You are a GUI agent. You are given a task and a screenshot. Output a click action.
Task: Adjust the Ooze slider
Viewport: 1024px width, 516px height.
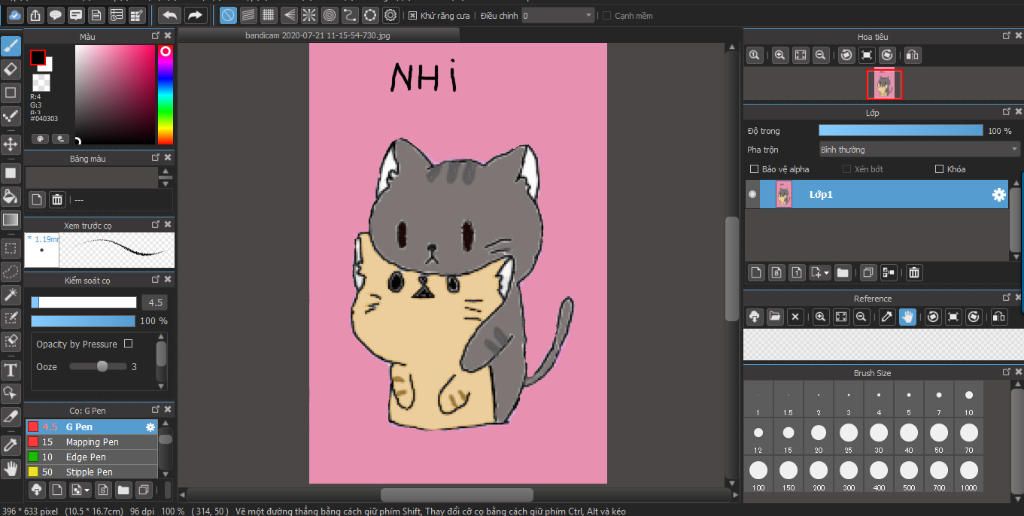pyautogui.click(x=98, y=366)
